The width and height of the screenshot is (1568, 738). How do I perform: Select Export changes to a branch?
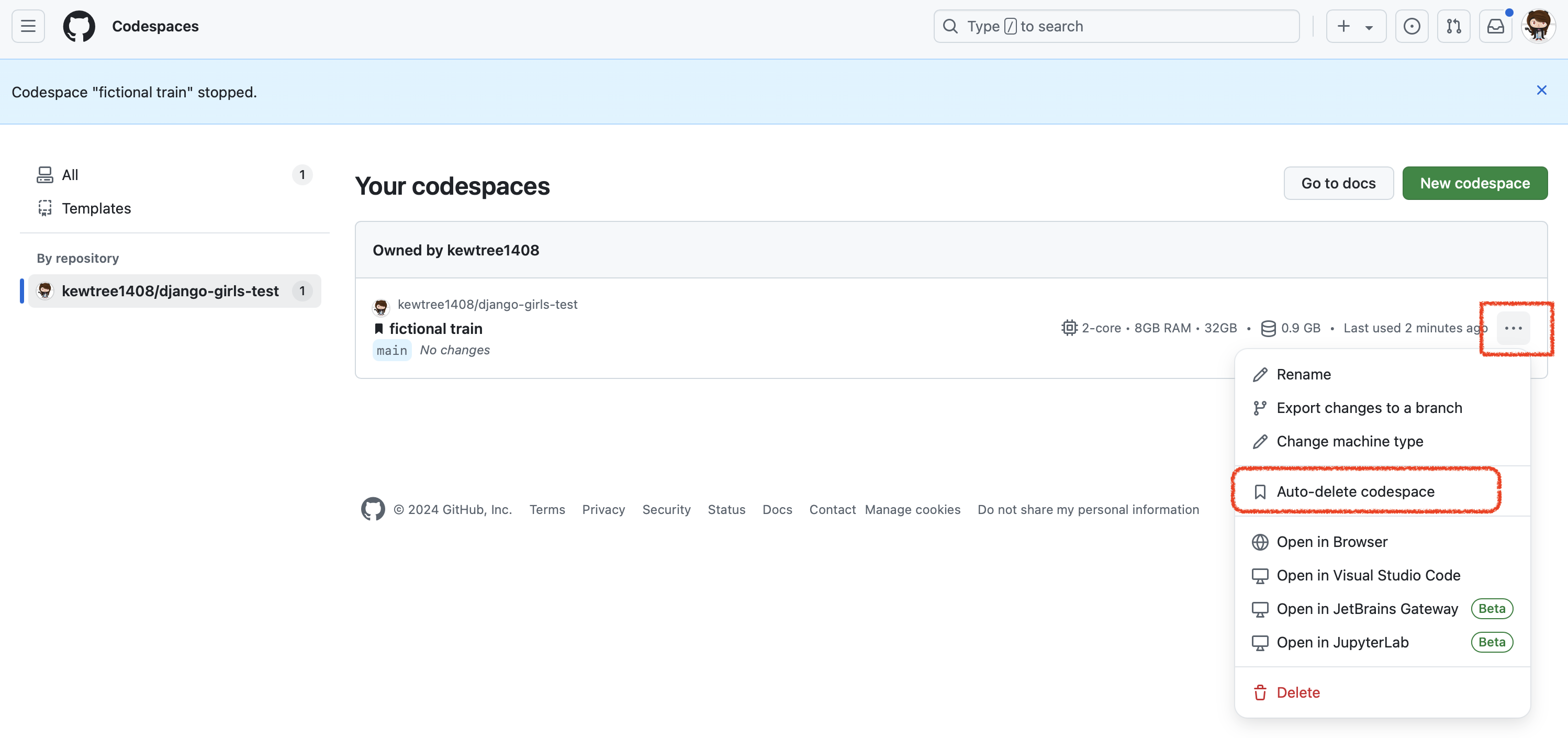pos(1369,408)
